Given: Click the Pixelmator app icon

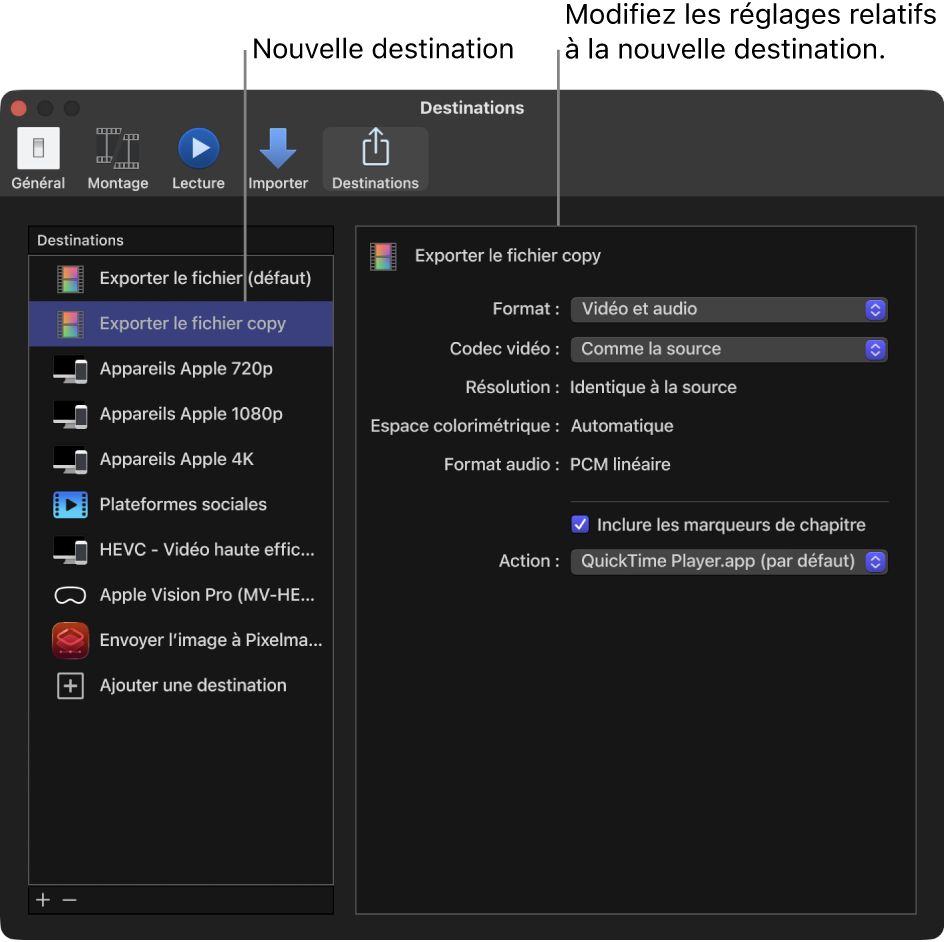Looking at the screenshot, I should coord(70,640).
